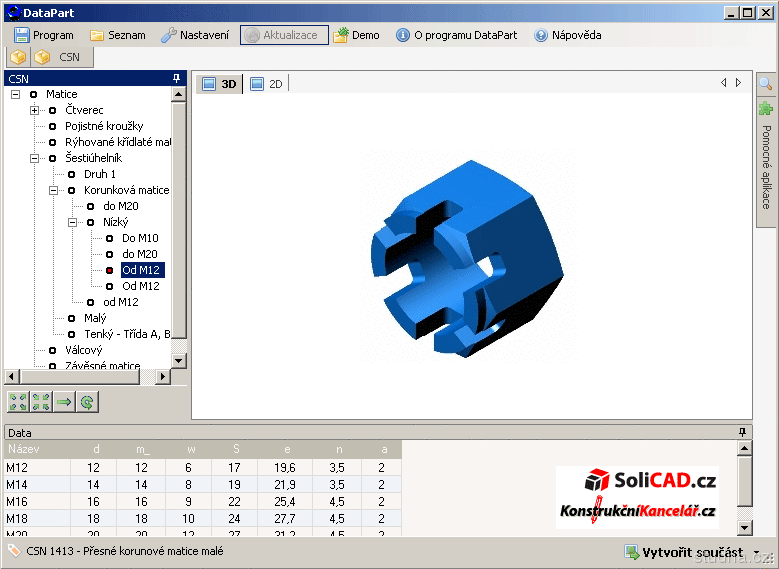Click the first yellow box icon beside CSN
Viewport: 779px width, 569px height.
point(19,57)
